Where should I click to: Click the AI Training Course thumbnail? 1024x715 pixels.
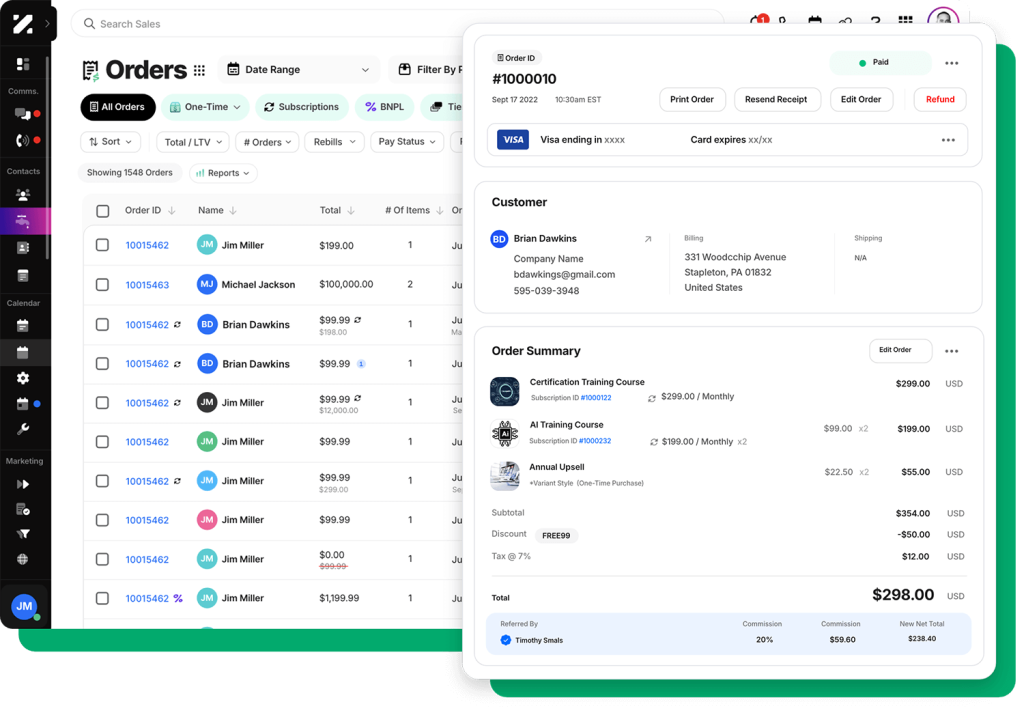(x=505, y=434)
